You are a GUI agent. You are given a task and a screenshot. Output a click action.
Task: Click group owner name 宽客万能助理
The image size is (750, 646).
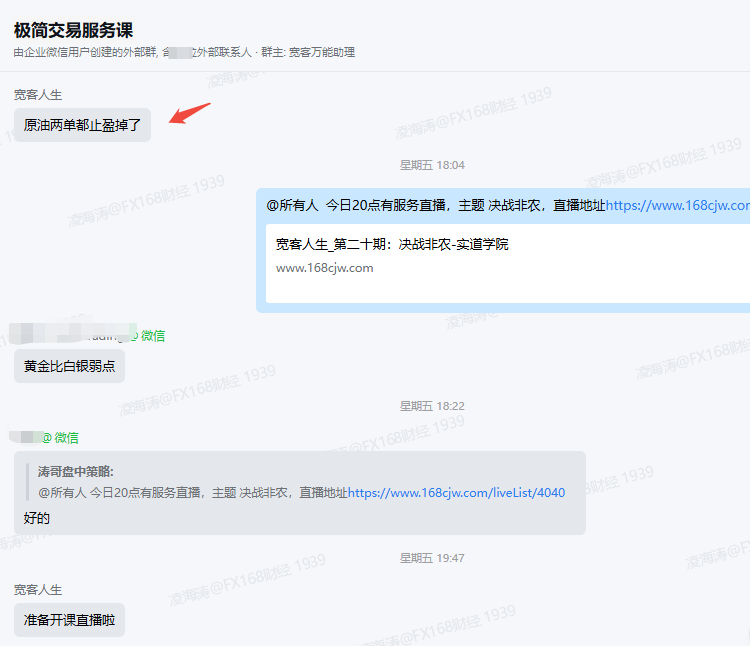click(322, 52)
